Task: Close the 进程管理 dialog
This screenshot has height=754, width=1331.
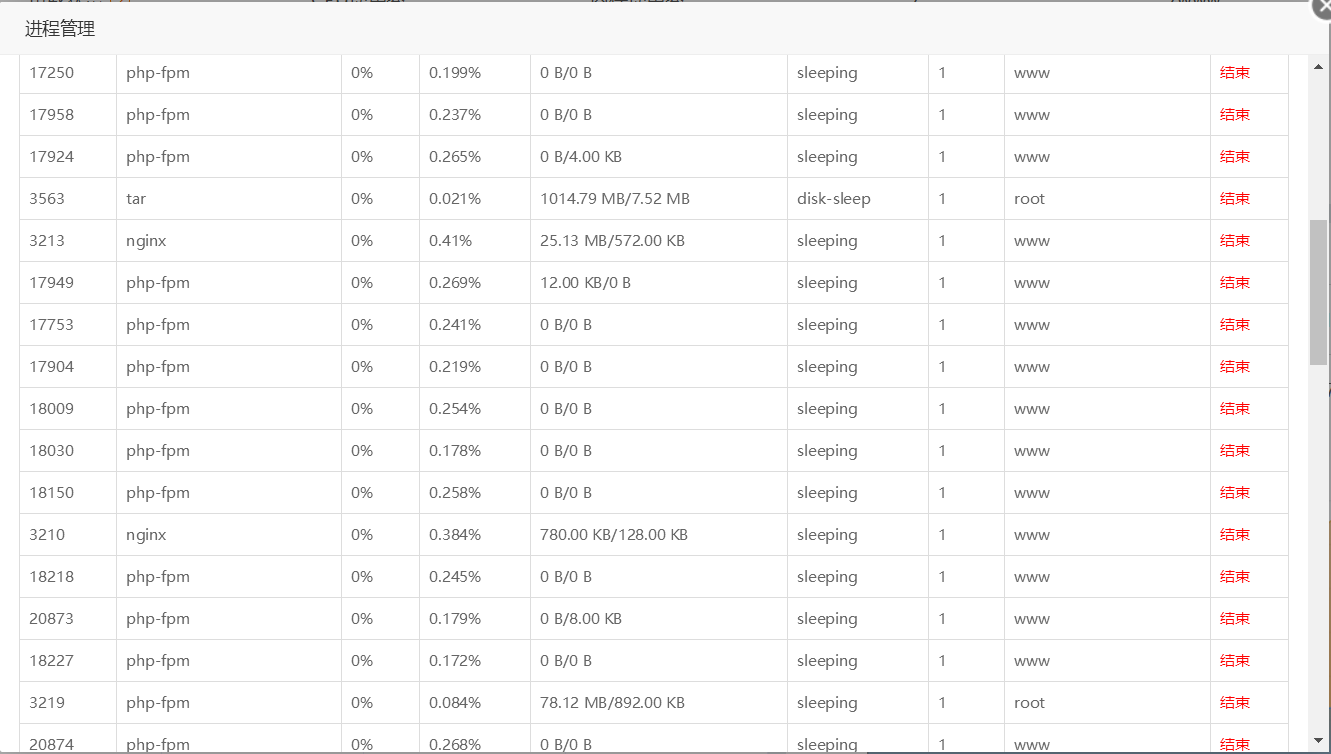Action: click(x=1322, y=5)
